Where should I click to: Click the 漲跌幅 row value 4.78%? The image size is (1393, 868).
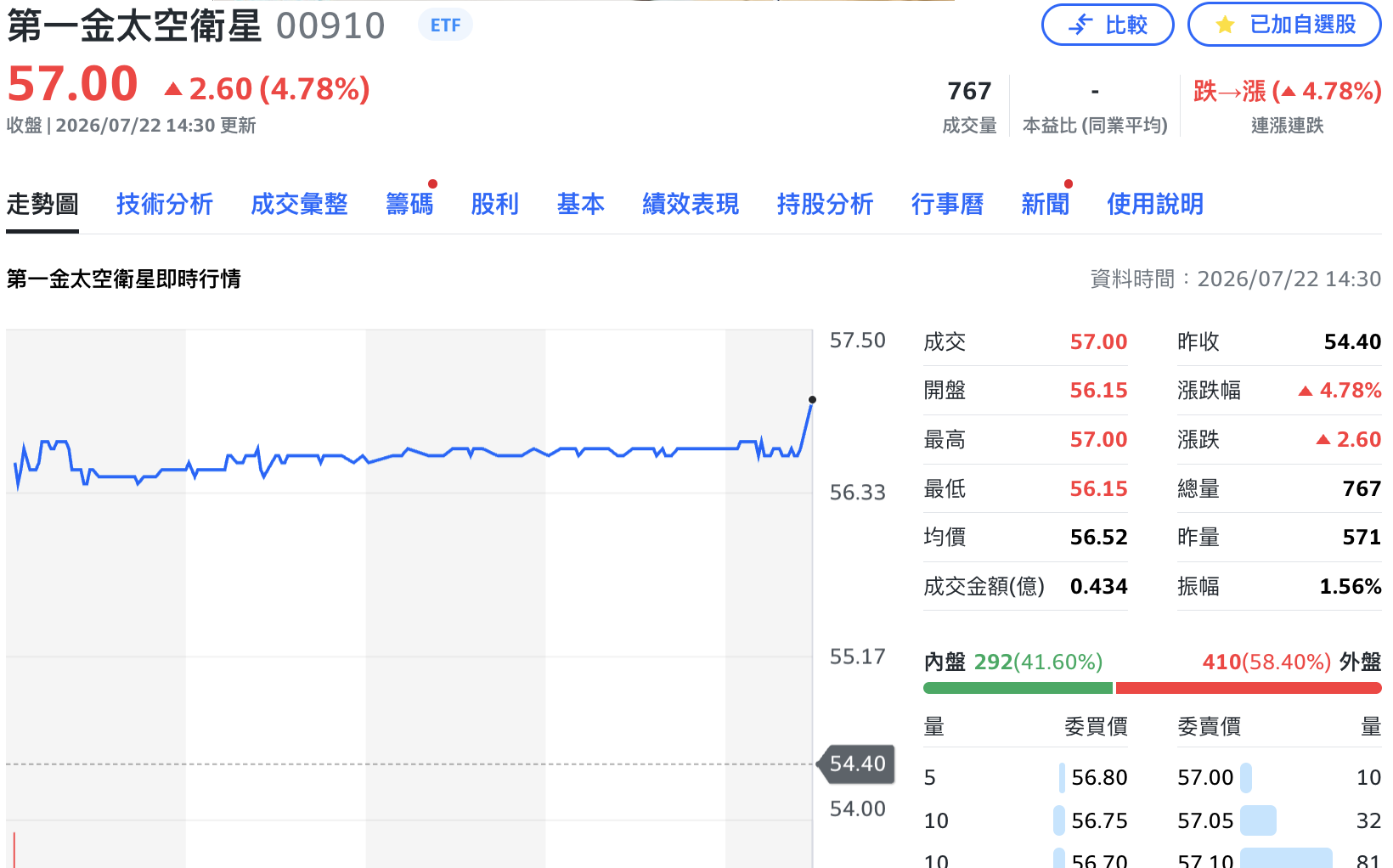coord(1340,391)
